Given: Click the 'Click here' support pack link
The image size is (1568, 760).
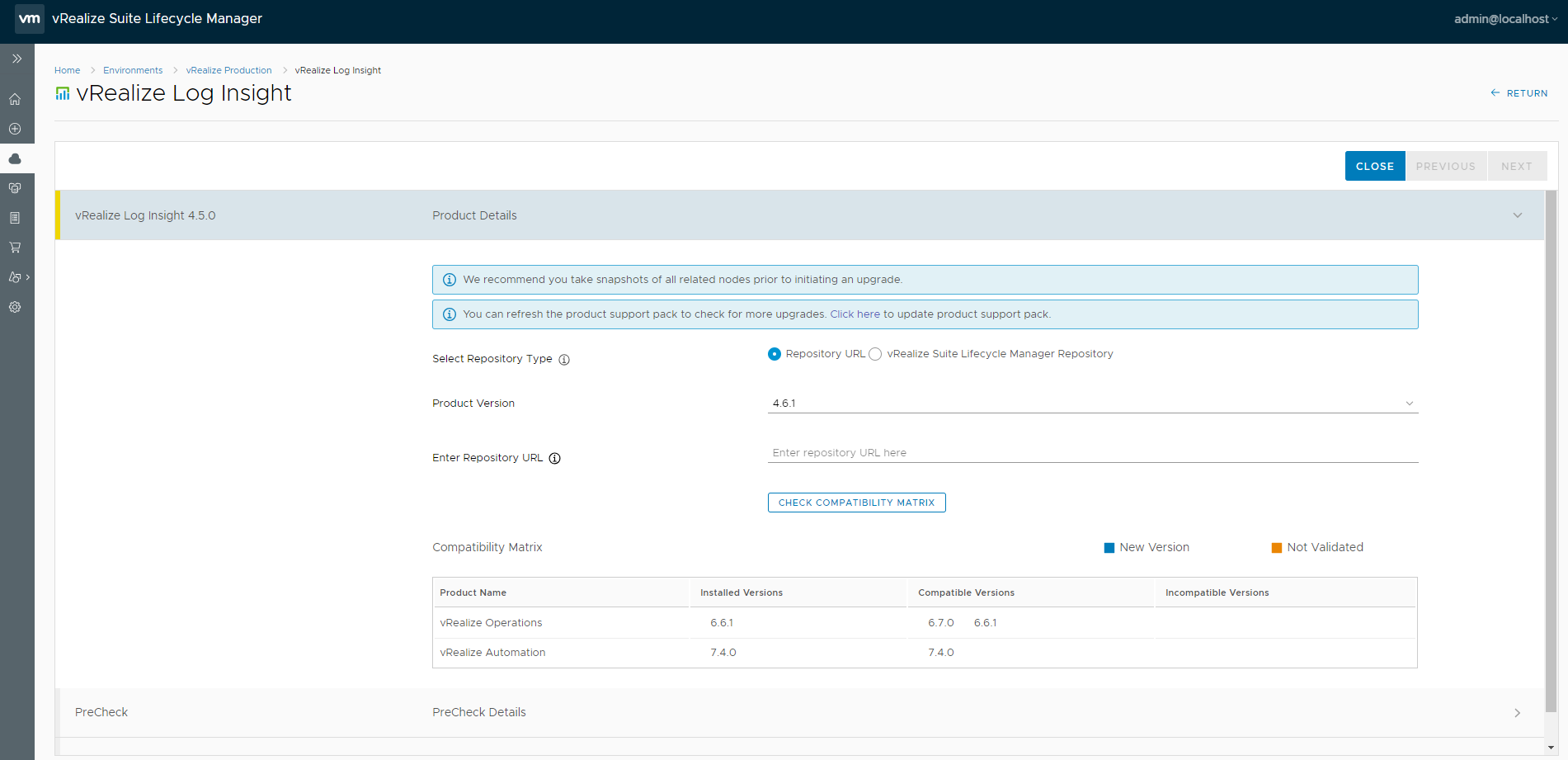Looking at the screenshot, I should click(x=855, y=314).
